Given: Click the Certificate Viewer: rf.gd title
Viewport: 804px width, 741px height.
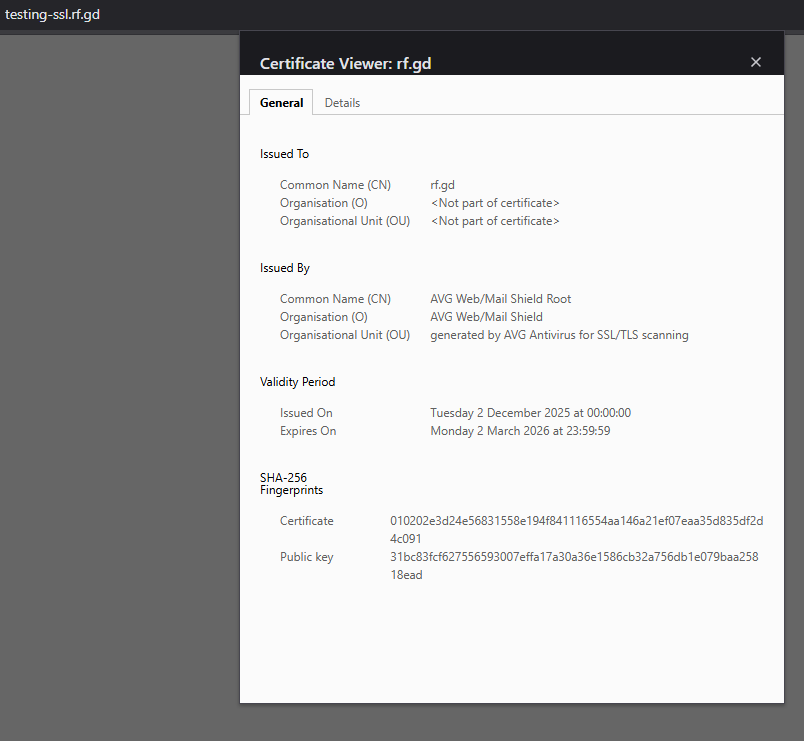Looking at the screenshot, I should point(345,63).
